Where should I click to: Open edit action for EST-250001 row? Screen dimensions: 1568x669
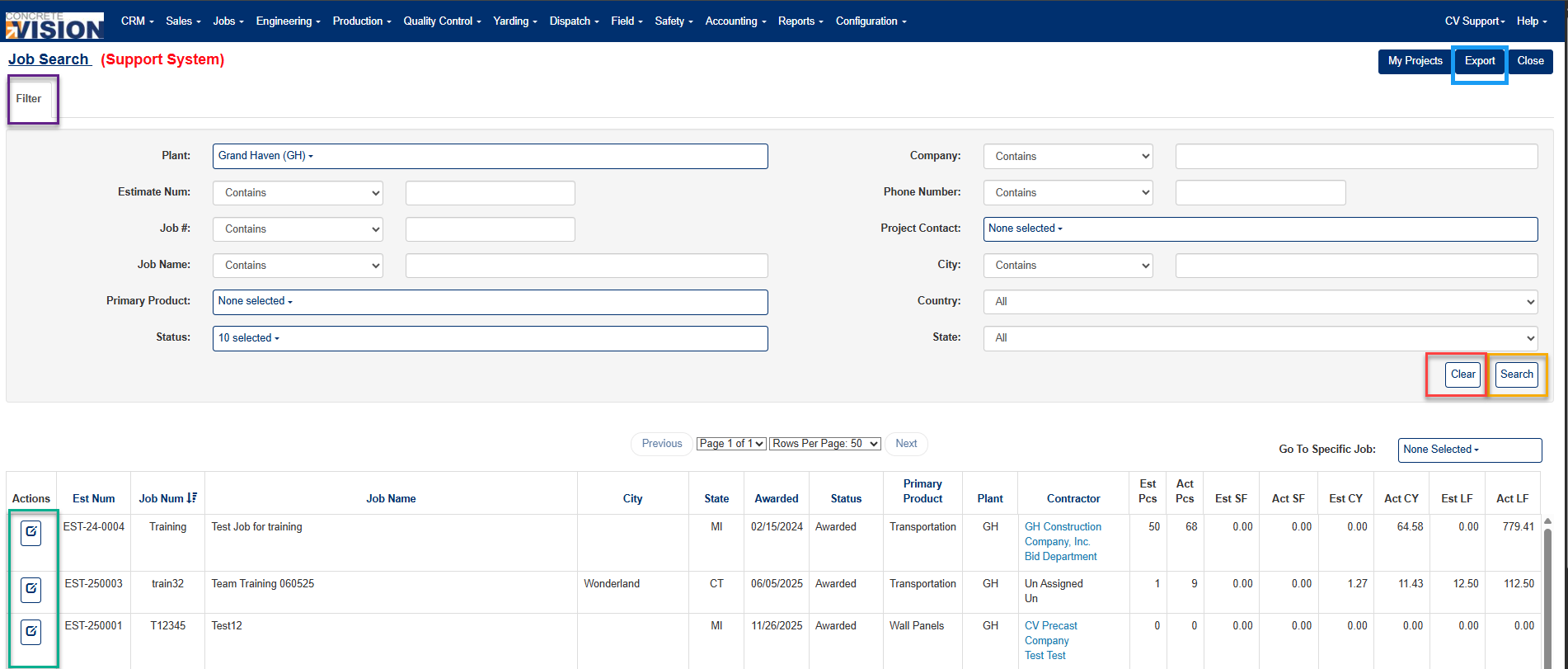[31, 632]
